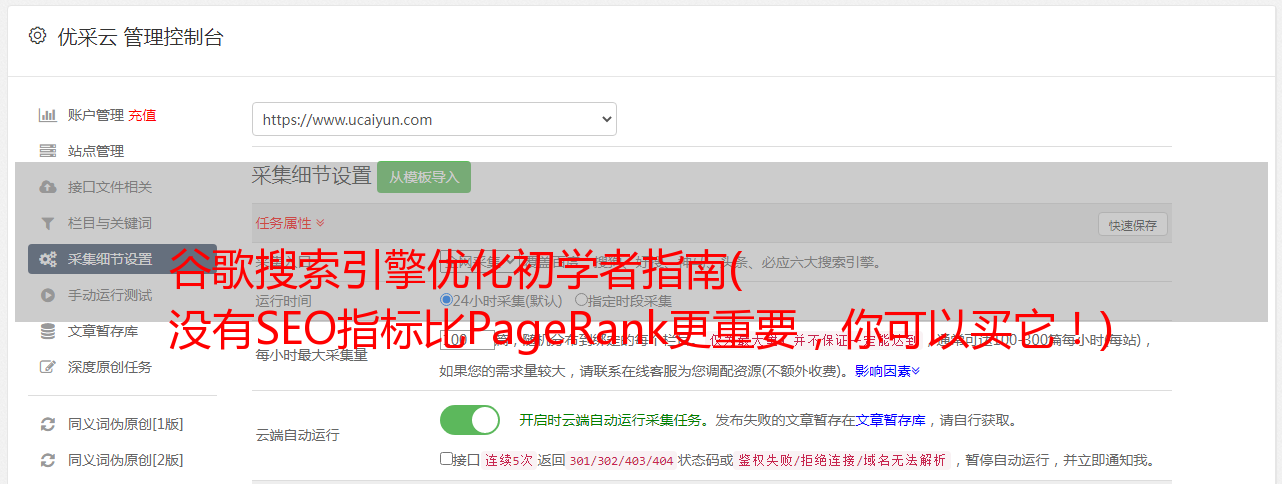
Task: Click the hourly max collection input field
Action: (468, 340)
